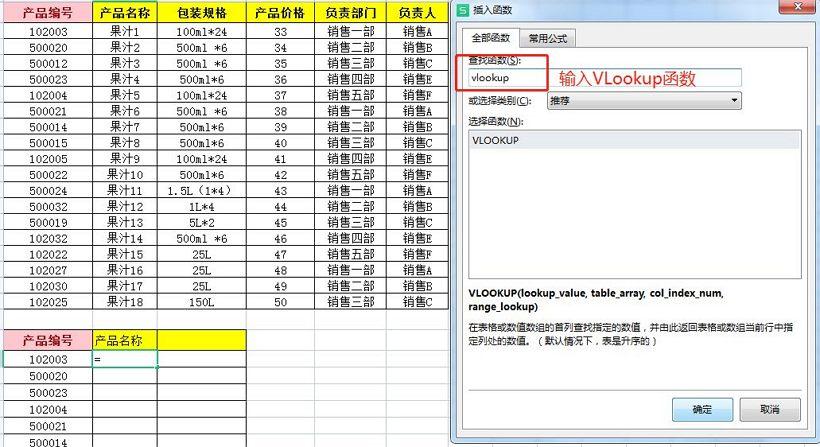Select cell 果汁5
The height and width of the screenshot is (447, 820).
(x=124, y=95)
